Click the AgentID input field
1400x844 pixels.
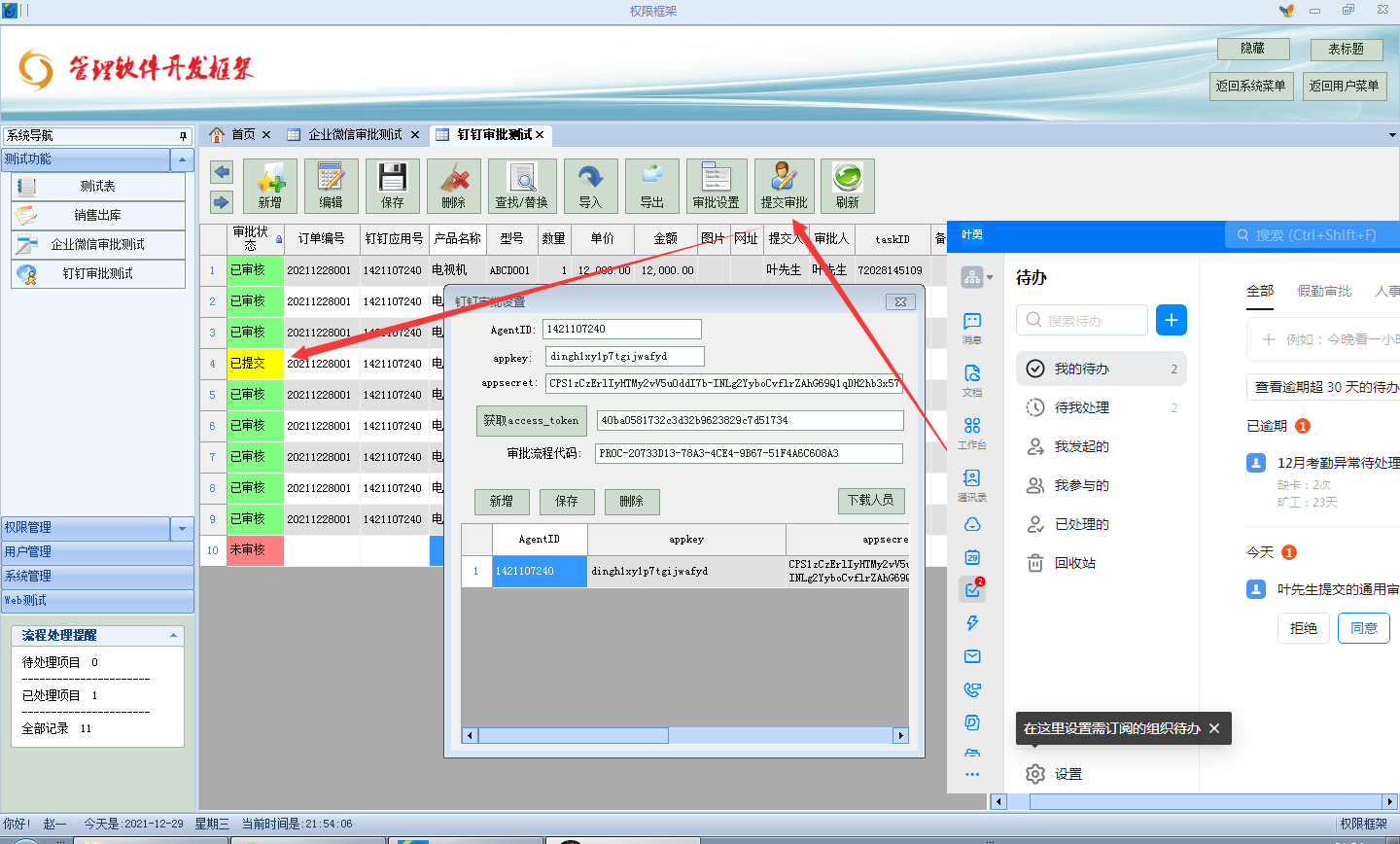click(x=622, y=330)
